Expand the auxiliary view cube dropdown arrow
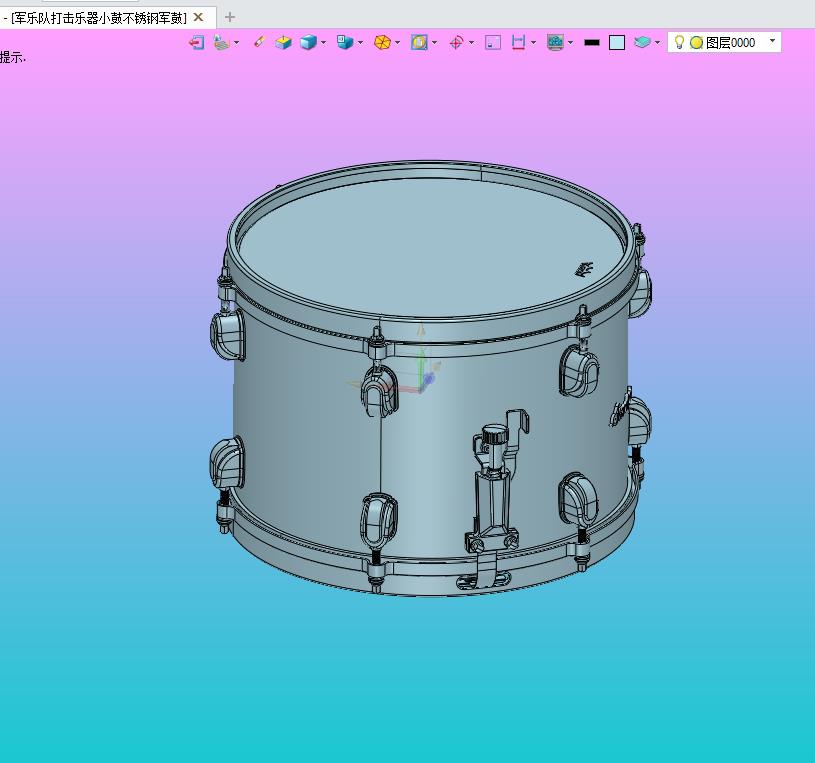This screenshot has height=763, width=815. (x=360, y=42)
